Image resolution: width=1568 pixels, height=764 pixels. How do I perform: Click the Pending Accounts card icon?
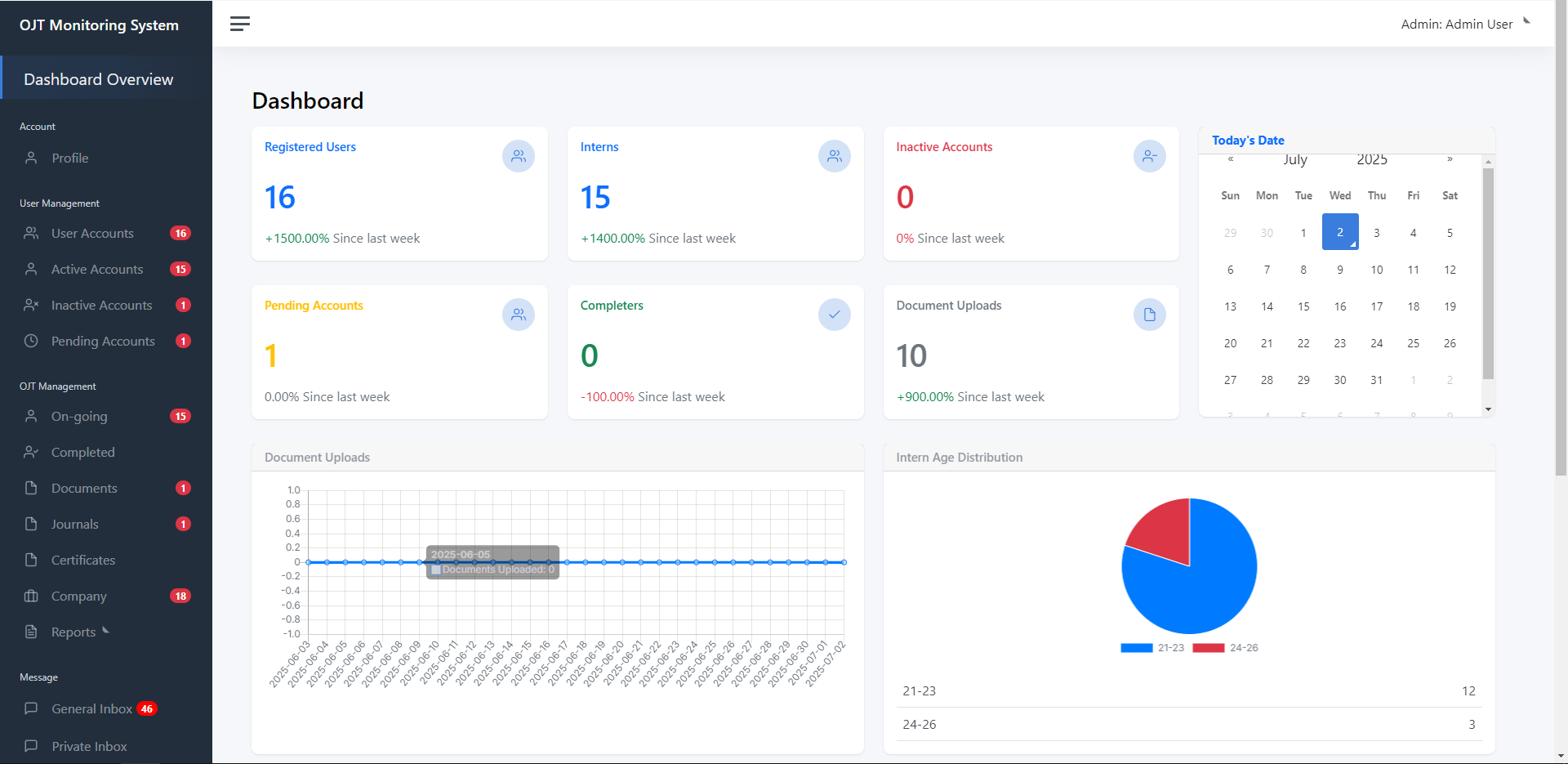[x=518, y=315]
